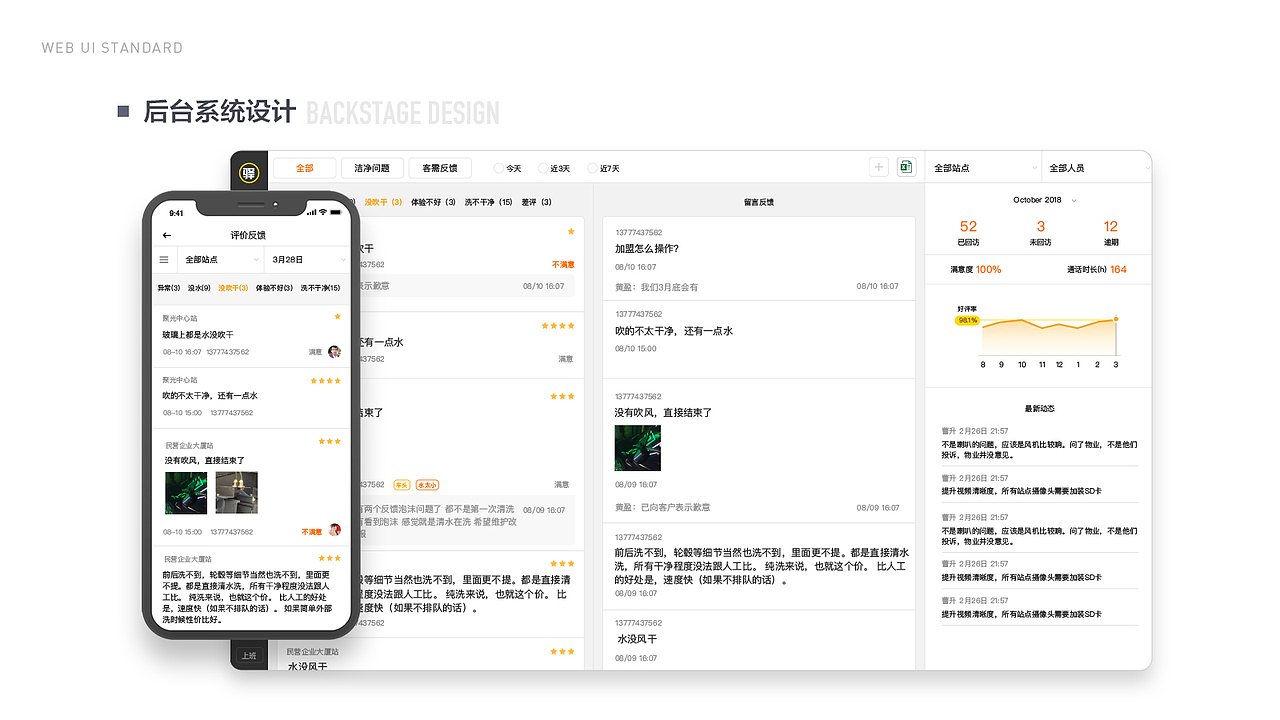
Task: Select desktop filter 没吹干 (3)
Action: [x=383, y=202]
